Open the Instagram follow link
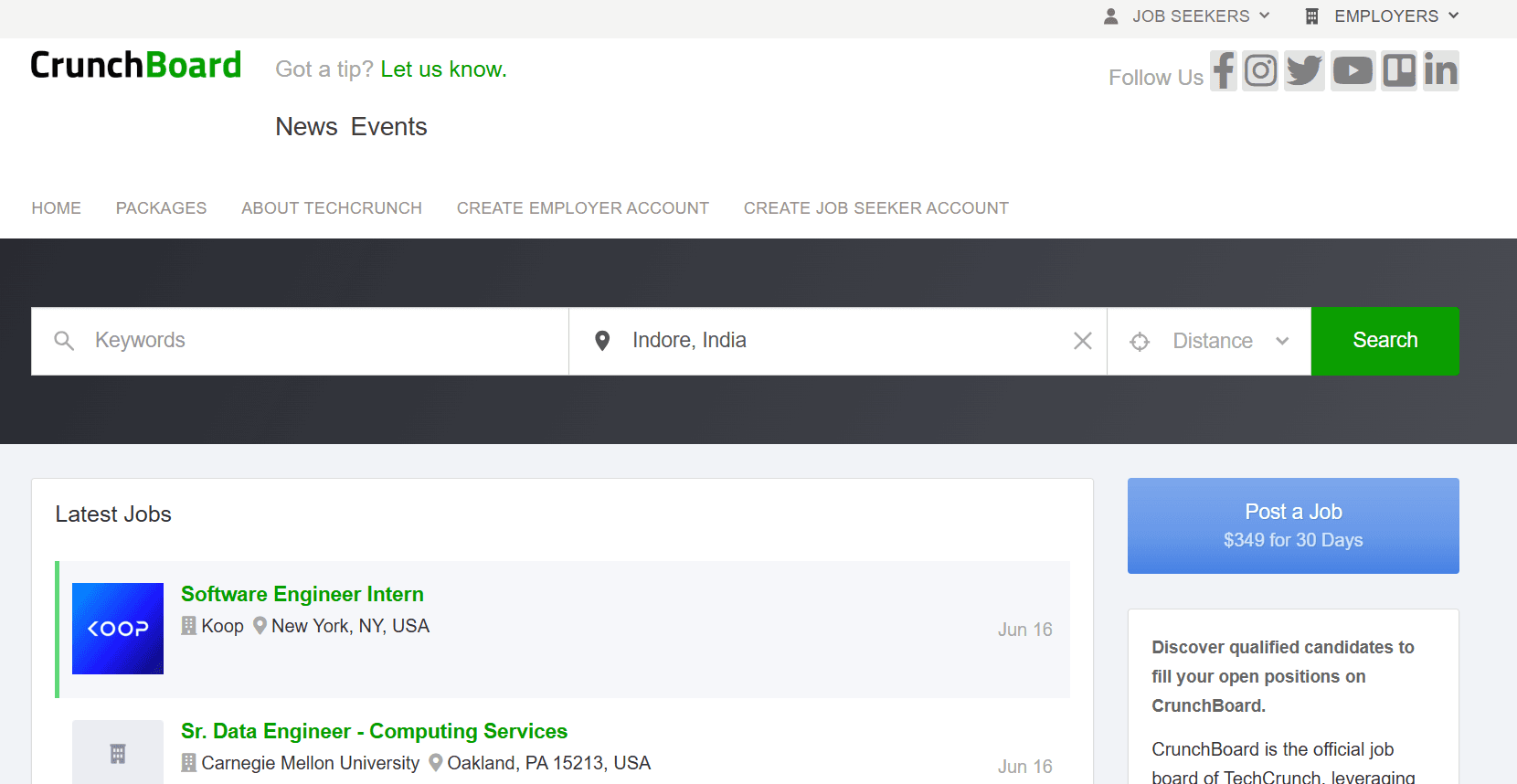The image size is (1517, 784). (1260, 70)
